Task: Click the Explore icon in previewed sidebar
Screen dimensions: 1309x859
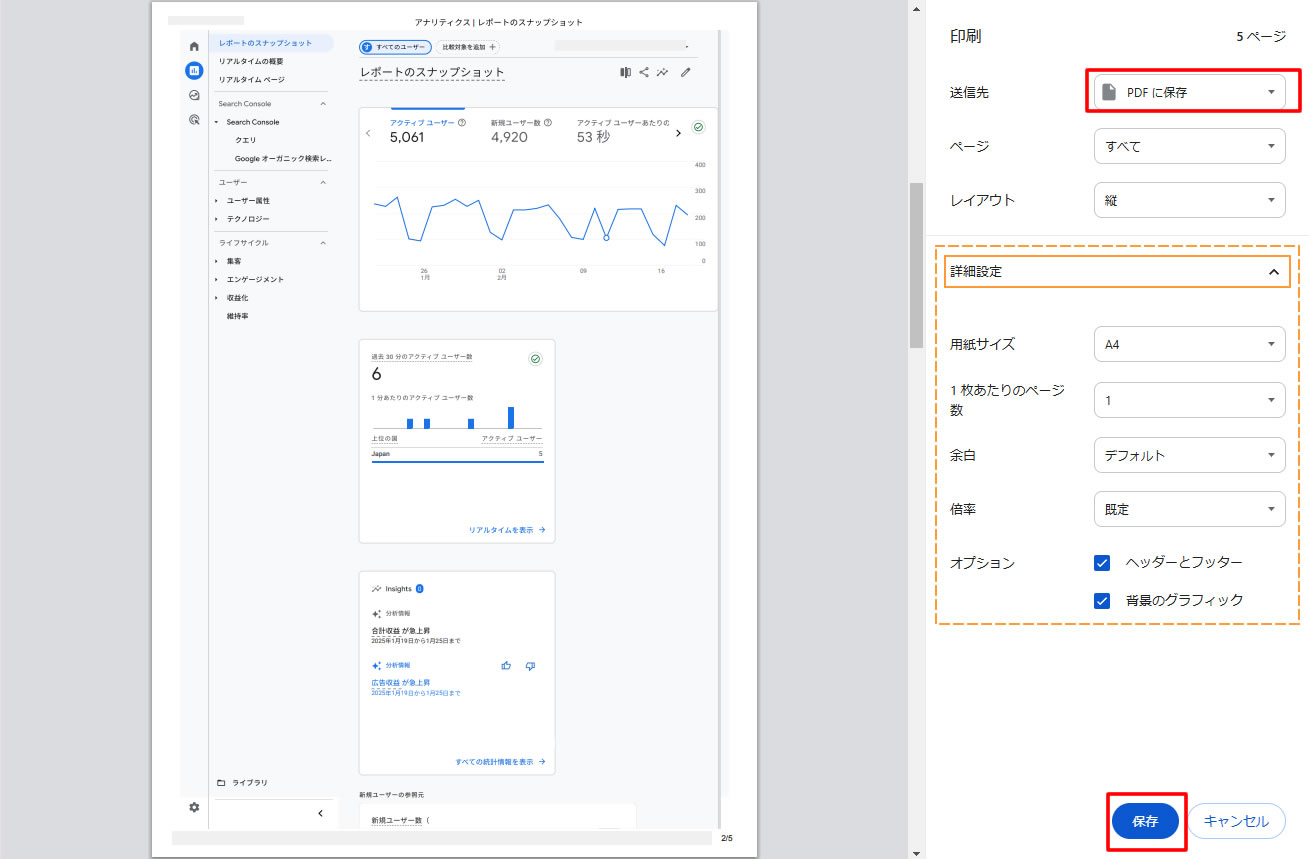Action: pos(194,95)
